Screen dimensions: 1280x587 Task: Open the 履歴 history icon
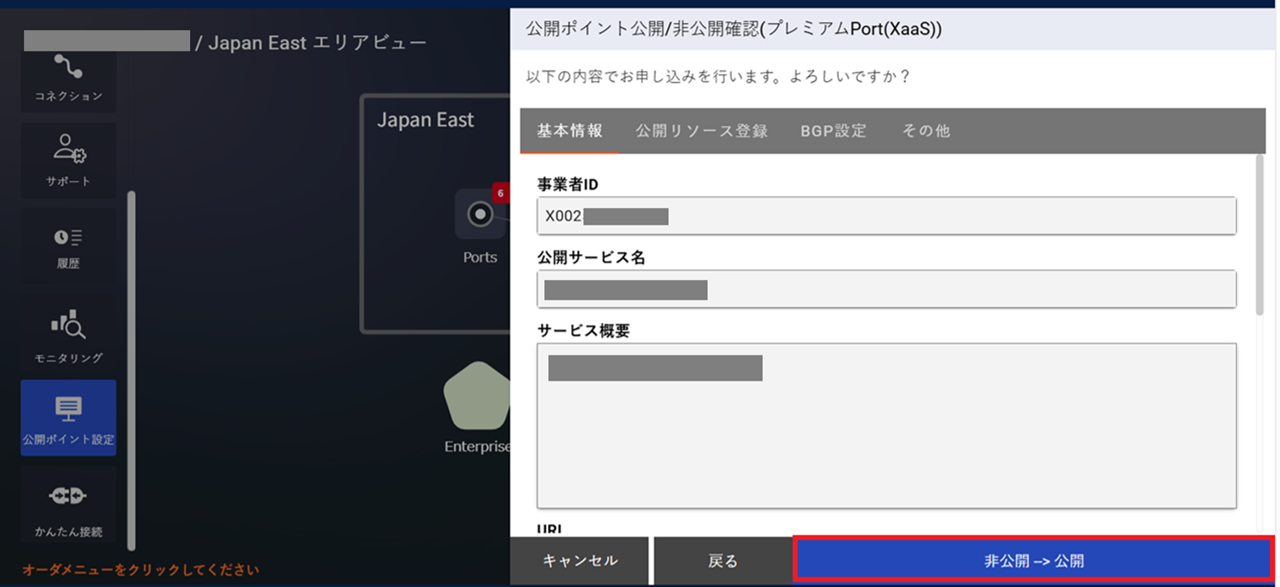coord(67,243)
